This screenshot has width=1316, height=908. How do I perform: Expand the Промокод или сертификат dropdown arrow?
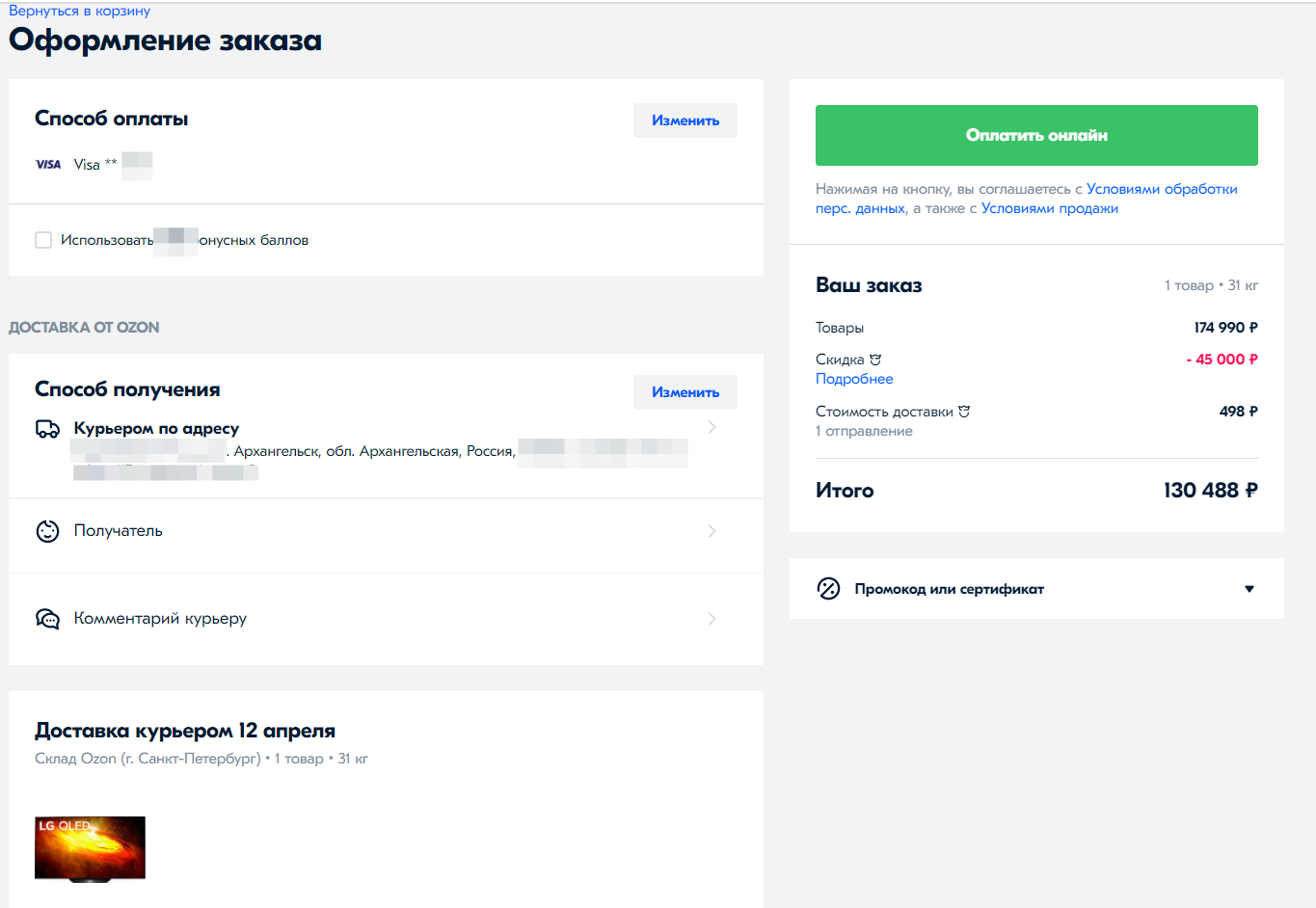click(1249, 589)
